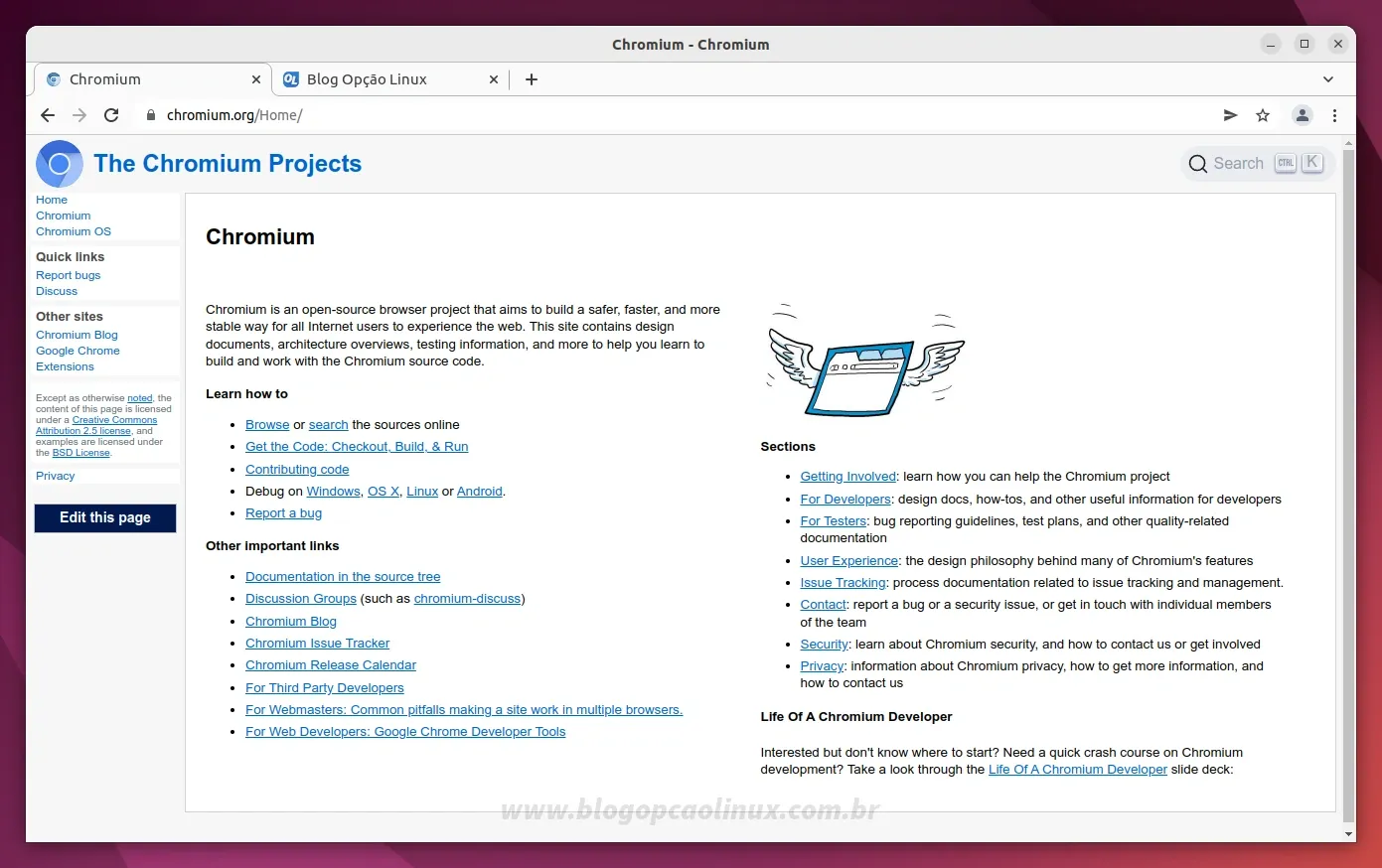The width and height of the screenshot is (1382, 868).
Task: Open the tab search dropdown chevron
Action: (1328, 79)
